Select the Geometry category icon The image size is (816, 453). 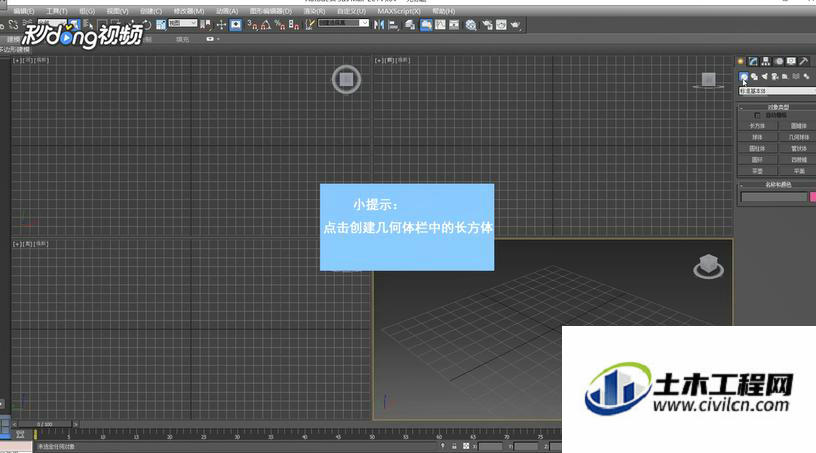tap(744, 77)
